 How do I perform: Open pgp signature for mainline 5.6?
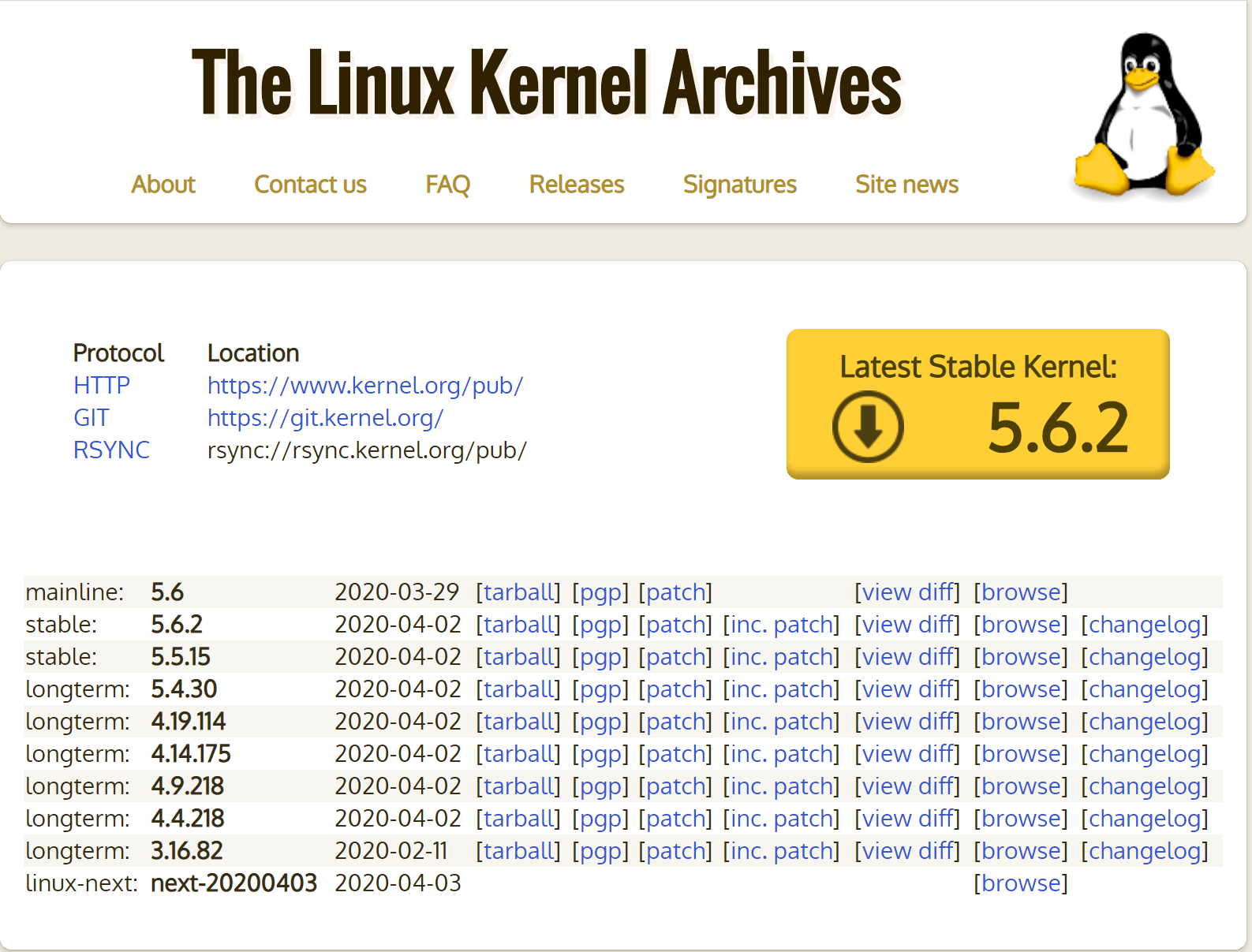600,592
